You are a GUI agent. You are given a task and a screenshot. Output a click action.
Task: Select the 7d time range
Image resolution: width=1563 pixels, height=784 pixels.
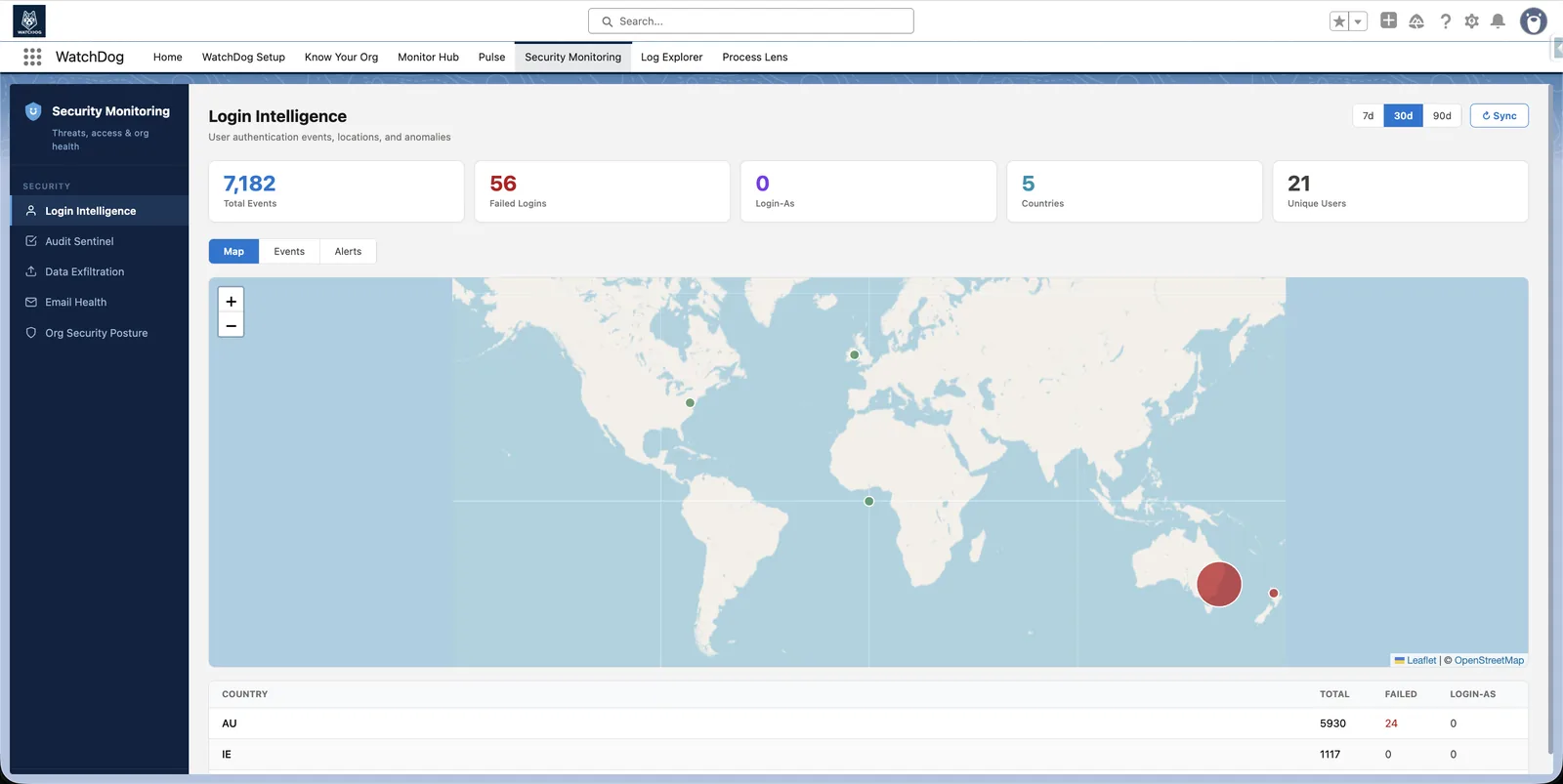tap(1368, 115)
